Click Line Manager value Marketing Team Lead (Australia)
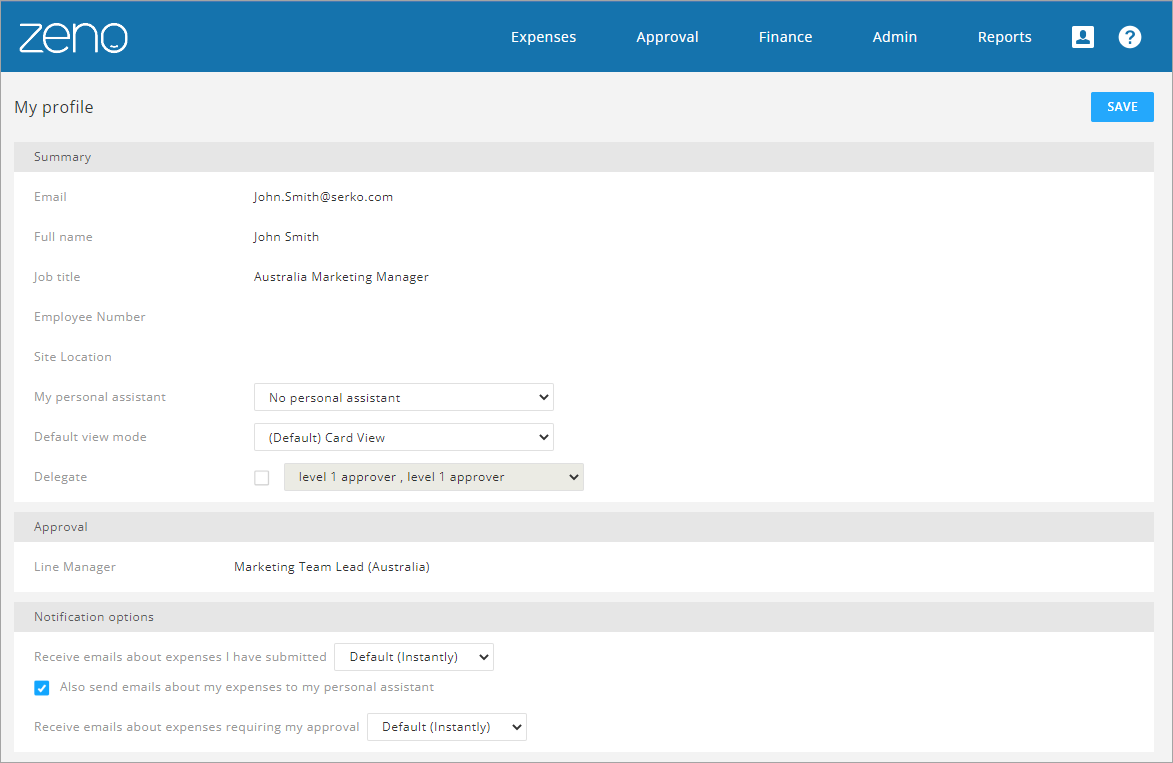This screenshot has width=1173, height=763. click(332, 567)
